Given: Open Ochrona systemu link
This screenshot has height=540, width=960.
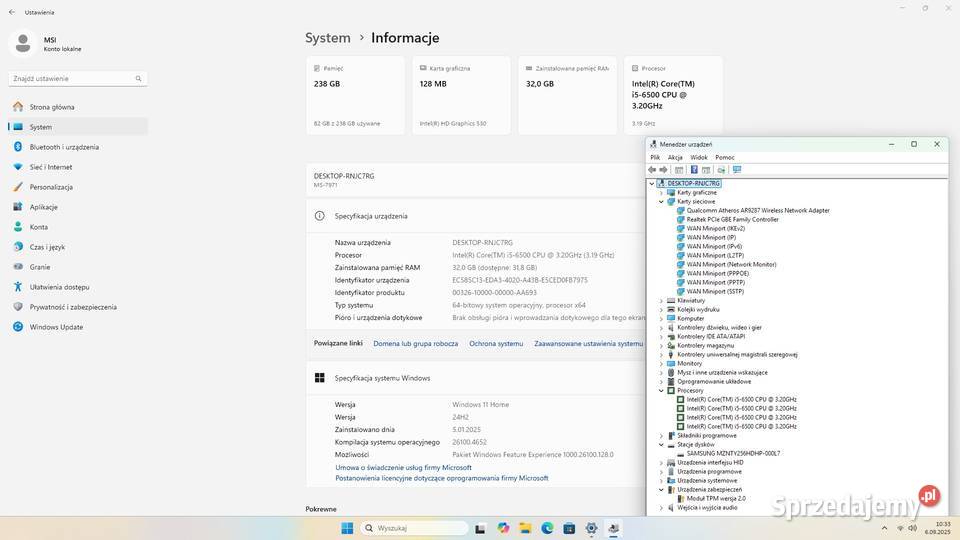Looking at the screenshot, I should pyautogui.click(x=496, y=343).
